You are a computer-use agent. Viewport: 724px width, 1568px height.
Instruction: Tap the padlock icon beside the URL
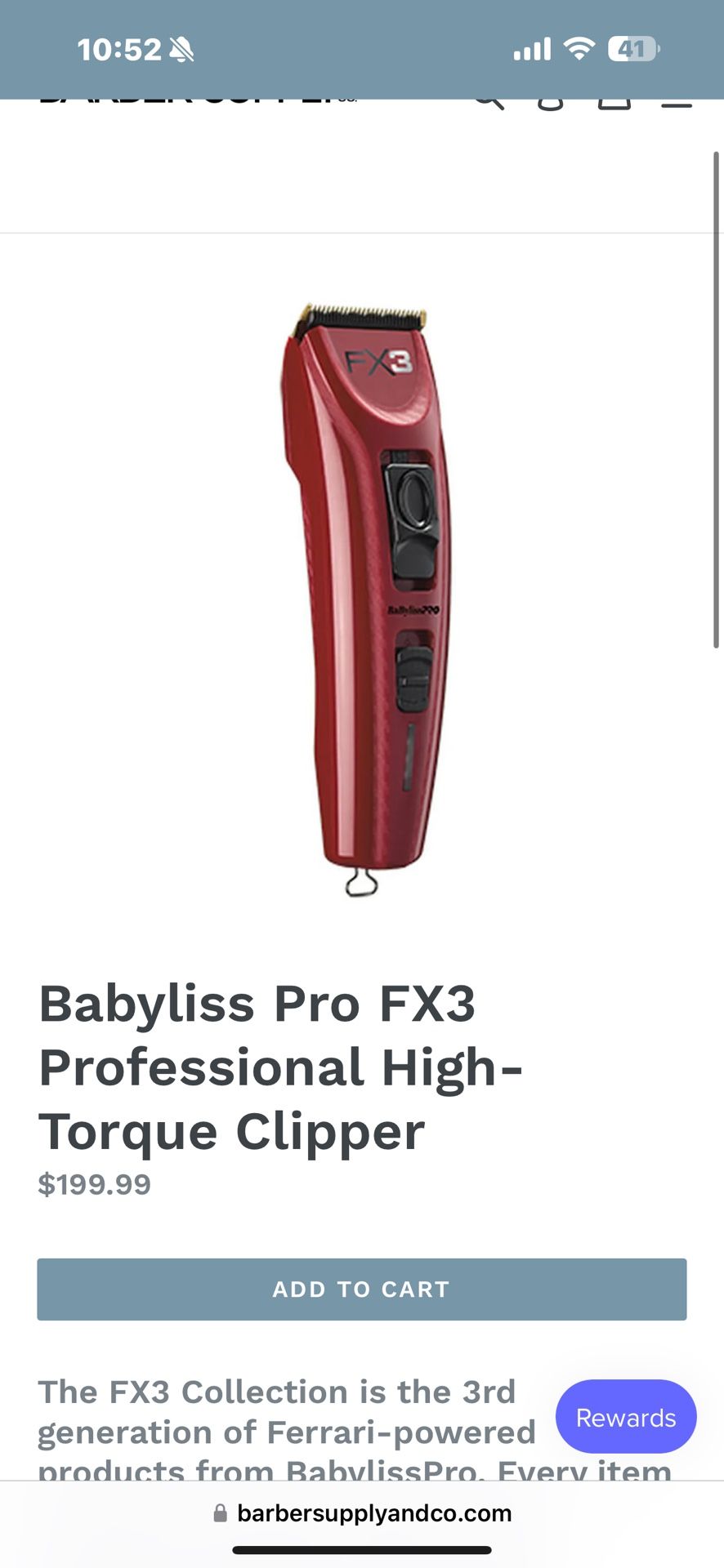[220, 1513]
